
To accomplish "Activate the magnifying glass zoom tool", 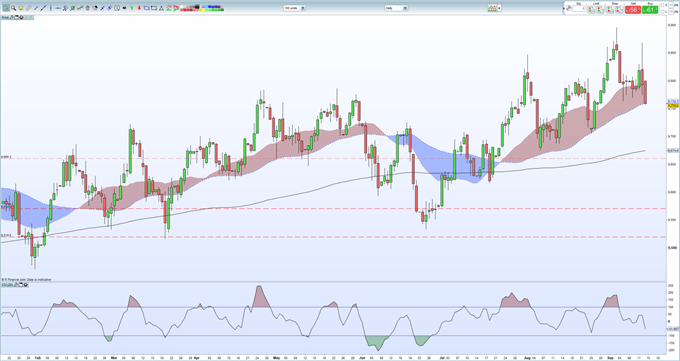I will click(x=13, y=8).
